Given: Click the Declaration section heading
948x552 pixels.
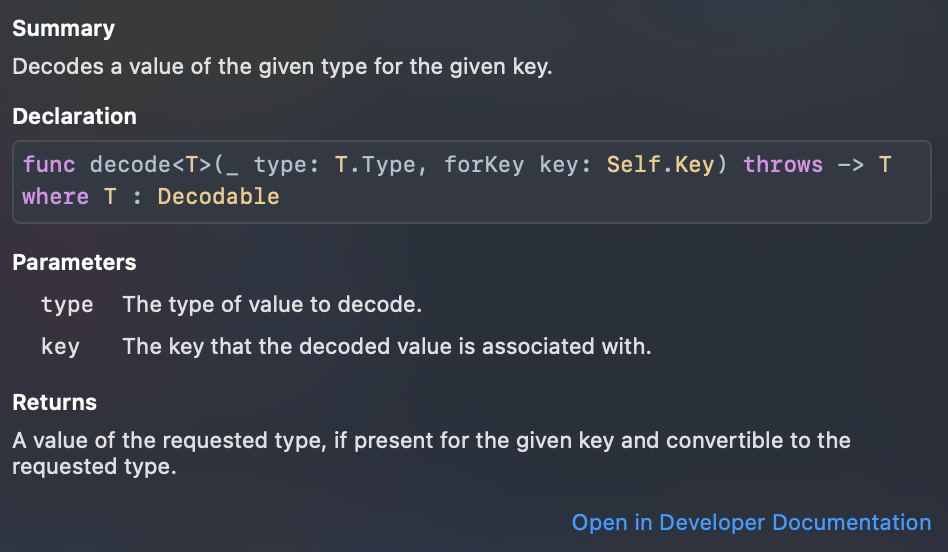Looking at the screenshot, I should (74, 117).
